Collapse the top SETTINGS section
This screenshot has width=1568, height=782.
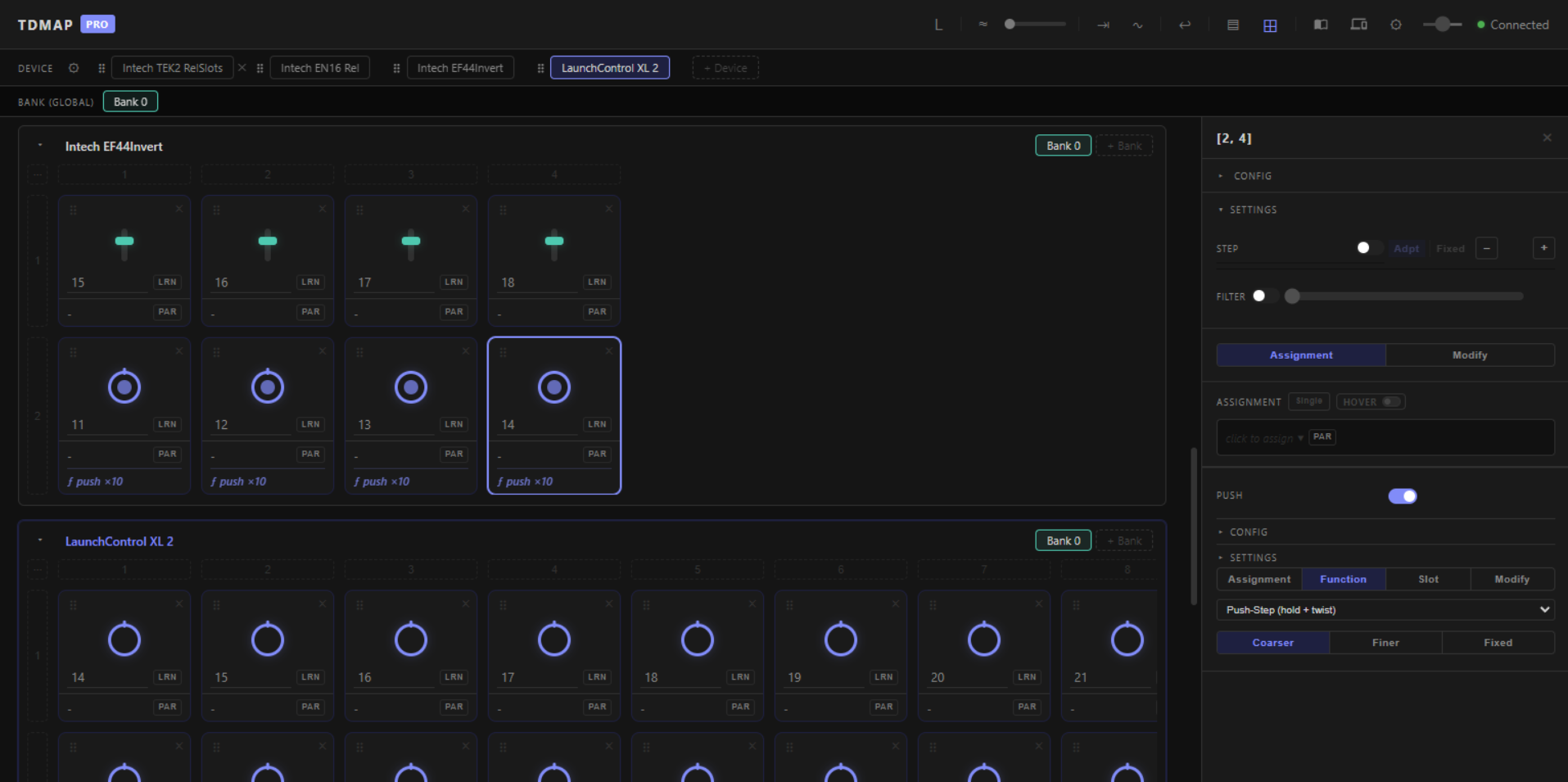(1247, 210)
